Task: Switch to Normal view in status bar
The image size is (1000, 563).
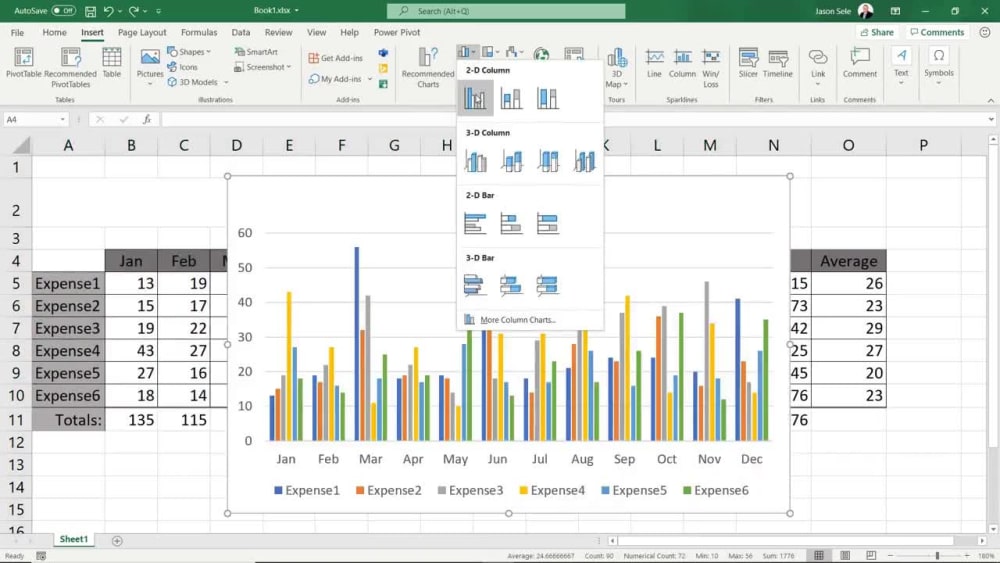Action: coord(819,555)
